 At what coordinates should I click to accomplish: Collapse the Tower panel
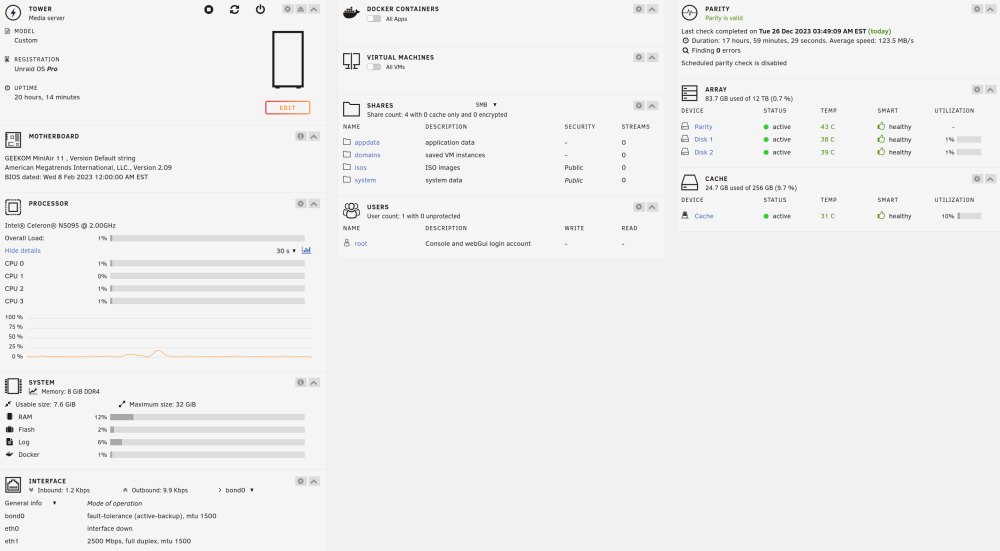coord(314,9)
